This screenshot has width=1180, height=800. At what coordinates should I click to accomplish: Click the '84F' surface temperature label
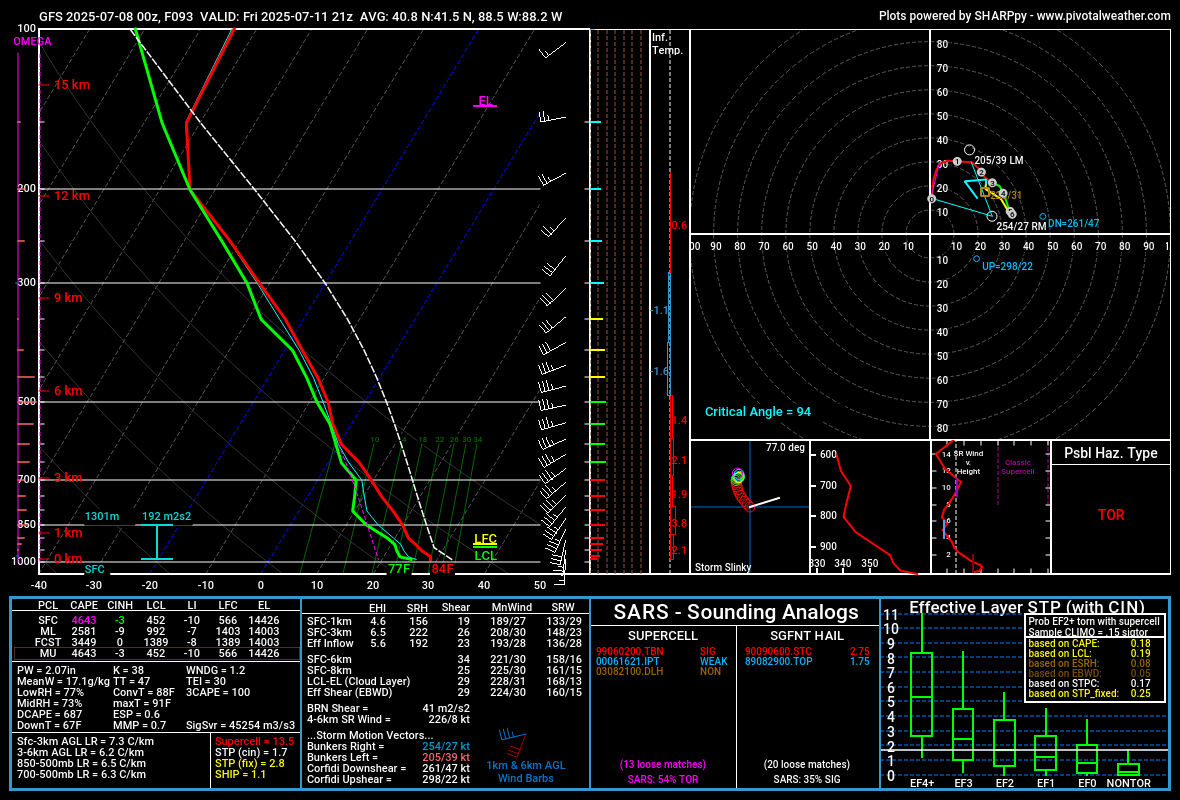(x=442, y=568)
